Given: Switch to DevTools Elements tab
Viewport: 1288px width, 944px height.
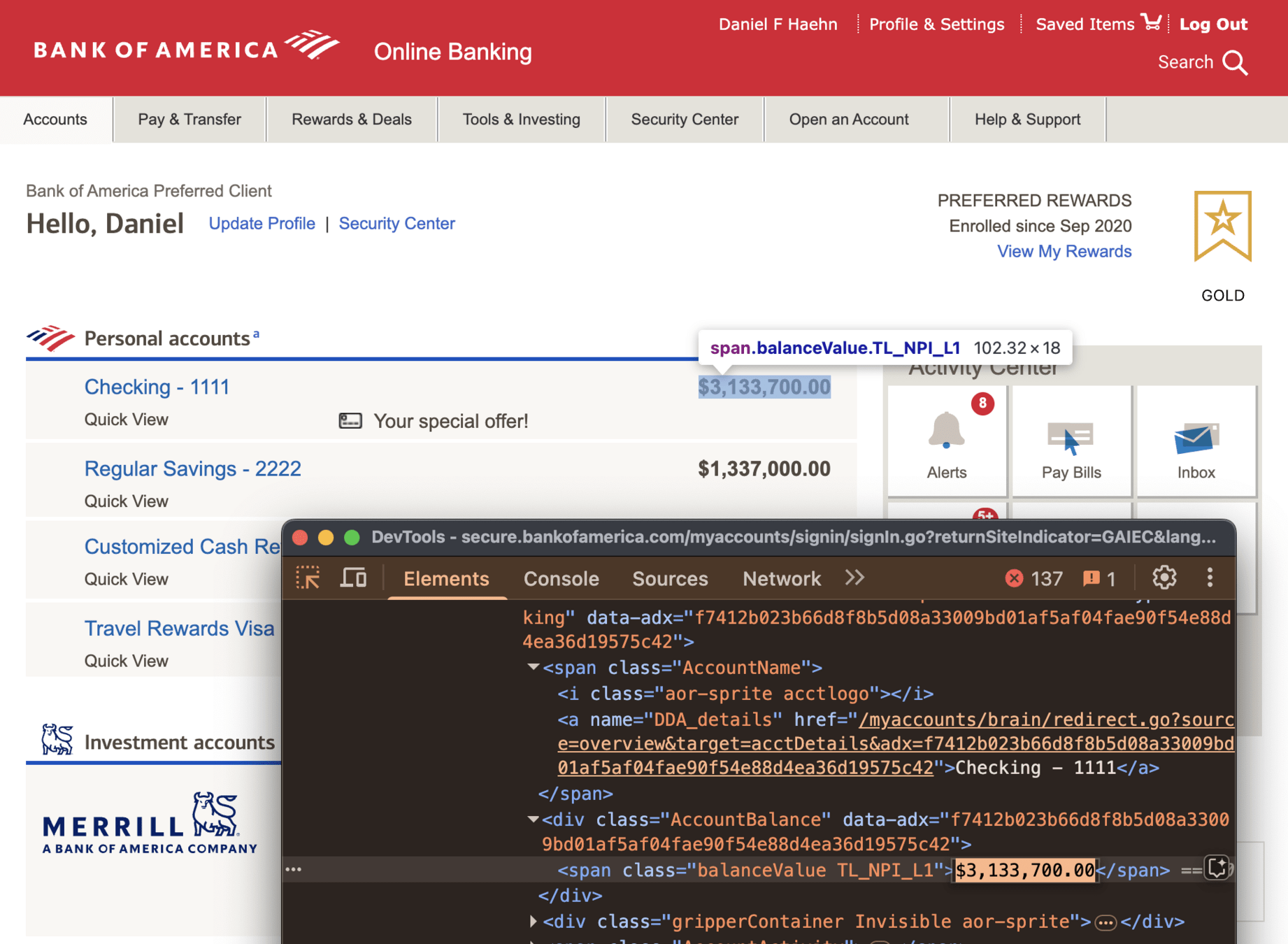Looking at the screenshot, I should (446, 579).
